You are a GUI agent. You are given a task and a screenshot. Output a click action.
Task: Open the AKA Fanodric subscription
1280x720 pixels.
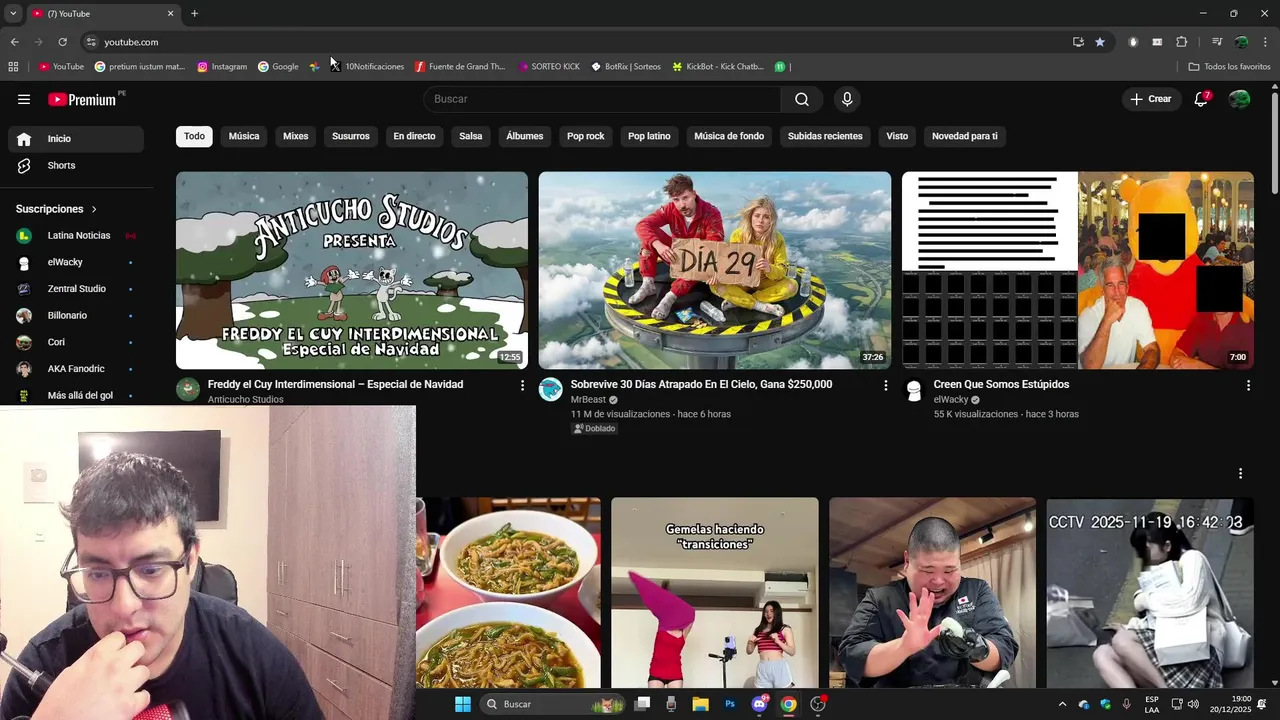(76, 369)
